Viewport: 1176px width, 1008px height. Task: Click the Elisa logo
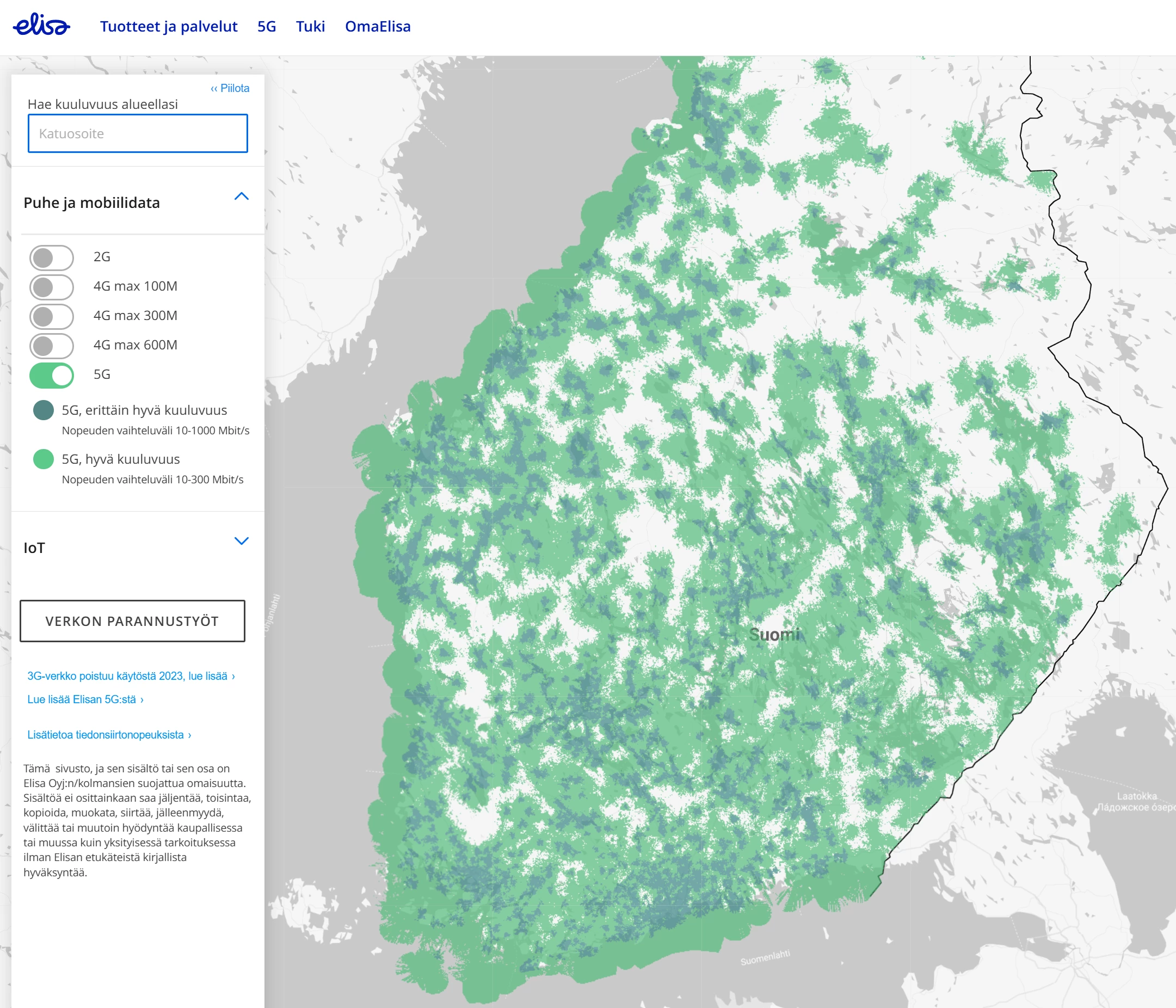(x=41, y=26)
